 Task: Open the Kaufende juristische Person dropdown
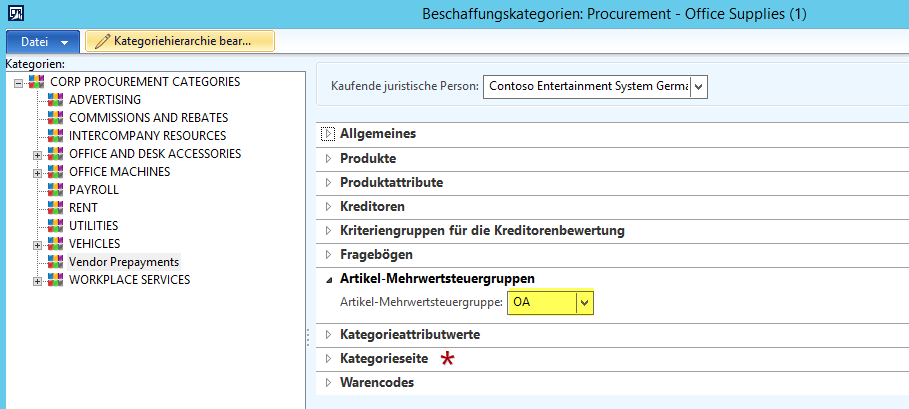[699, 87]
